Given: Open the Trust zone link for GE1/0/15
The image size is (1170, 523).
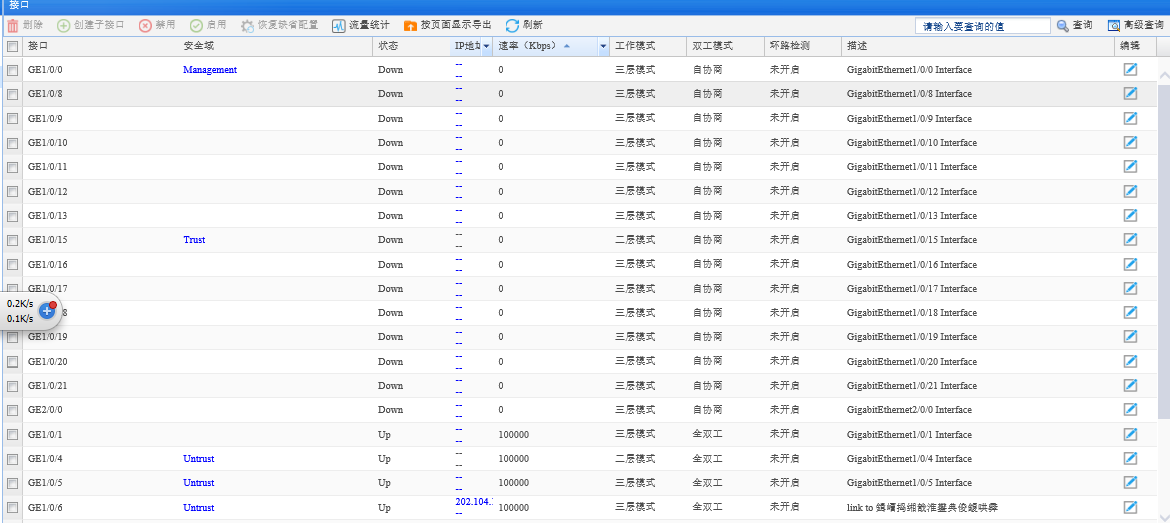Looking at the screenshot, I should [x=194, y=240].
